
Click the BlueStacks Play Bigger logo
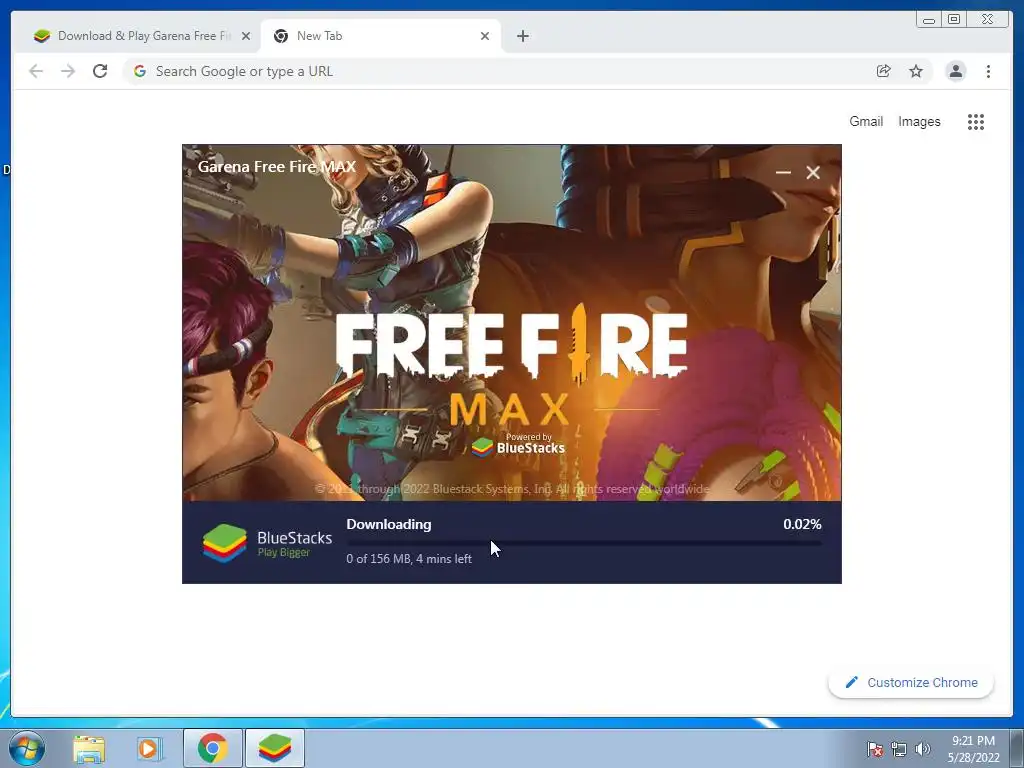pos(267,543)
